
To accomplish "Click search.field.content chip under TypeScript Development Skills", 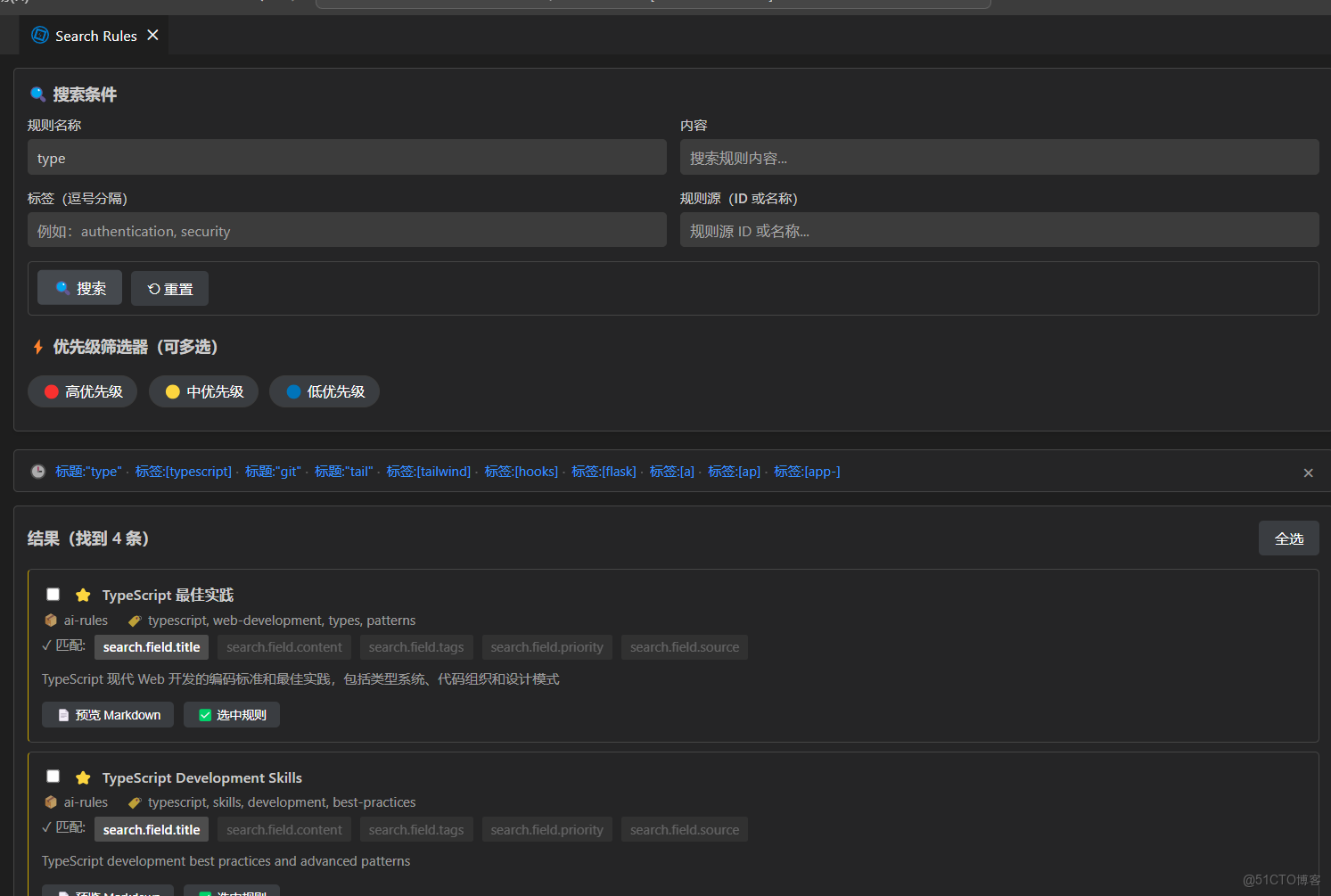I will (284, 829).
